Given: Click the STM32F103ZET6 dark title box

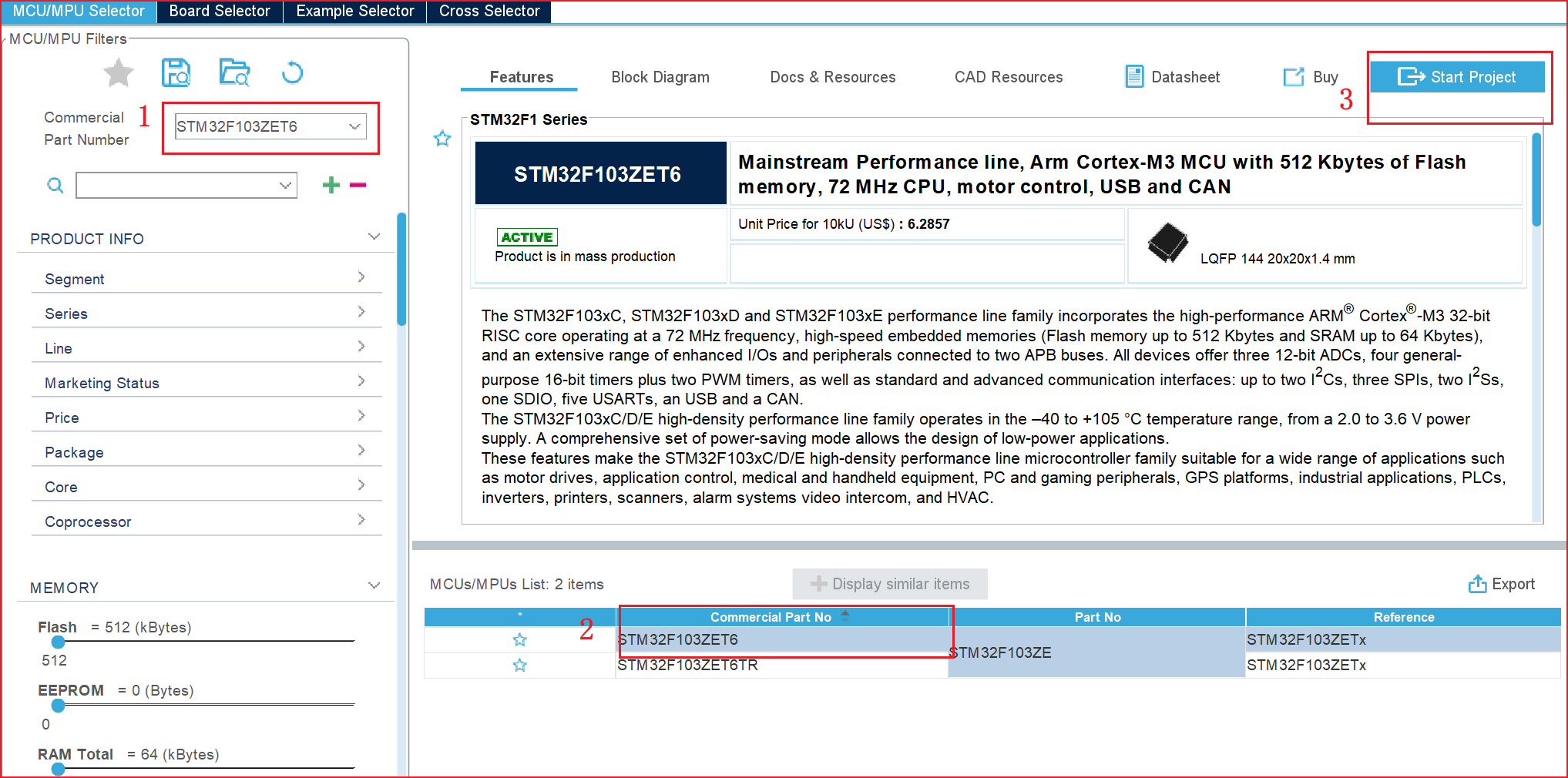Looking at the screenshot, I should point(600,174).
